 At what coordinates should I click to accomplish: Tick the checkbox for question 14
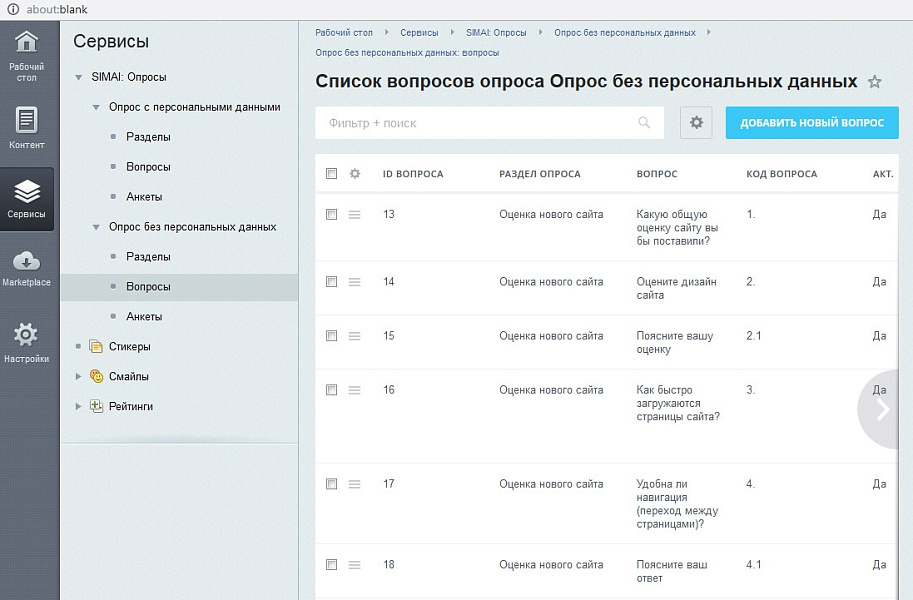[332, 282]
